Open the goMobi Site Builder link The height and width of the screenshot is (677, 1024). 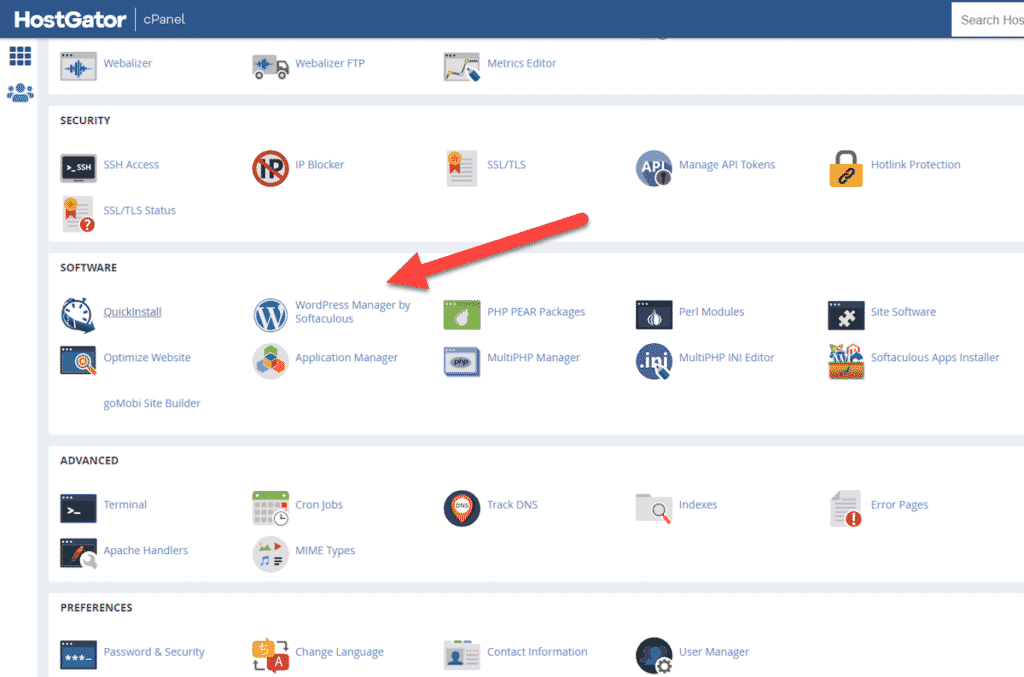point(152,403)
